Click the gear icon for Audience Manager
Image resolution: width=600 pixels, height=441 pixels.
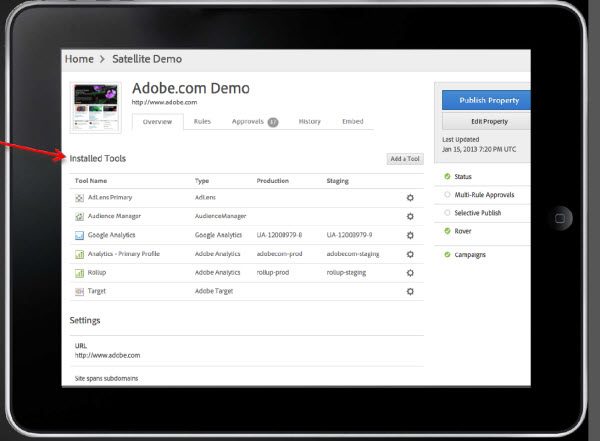click(x=410, y=216)
